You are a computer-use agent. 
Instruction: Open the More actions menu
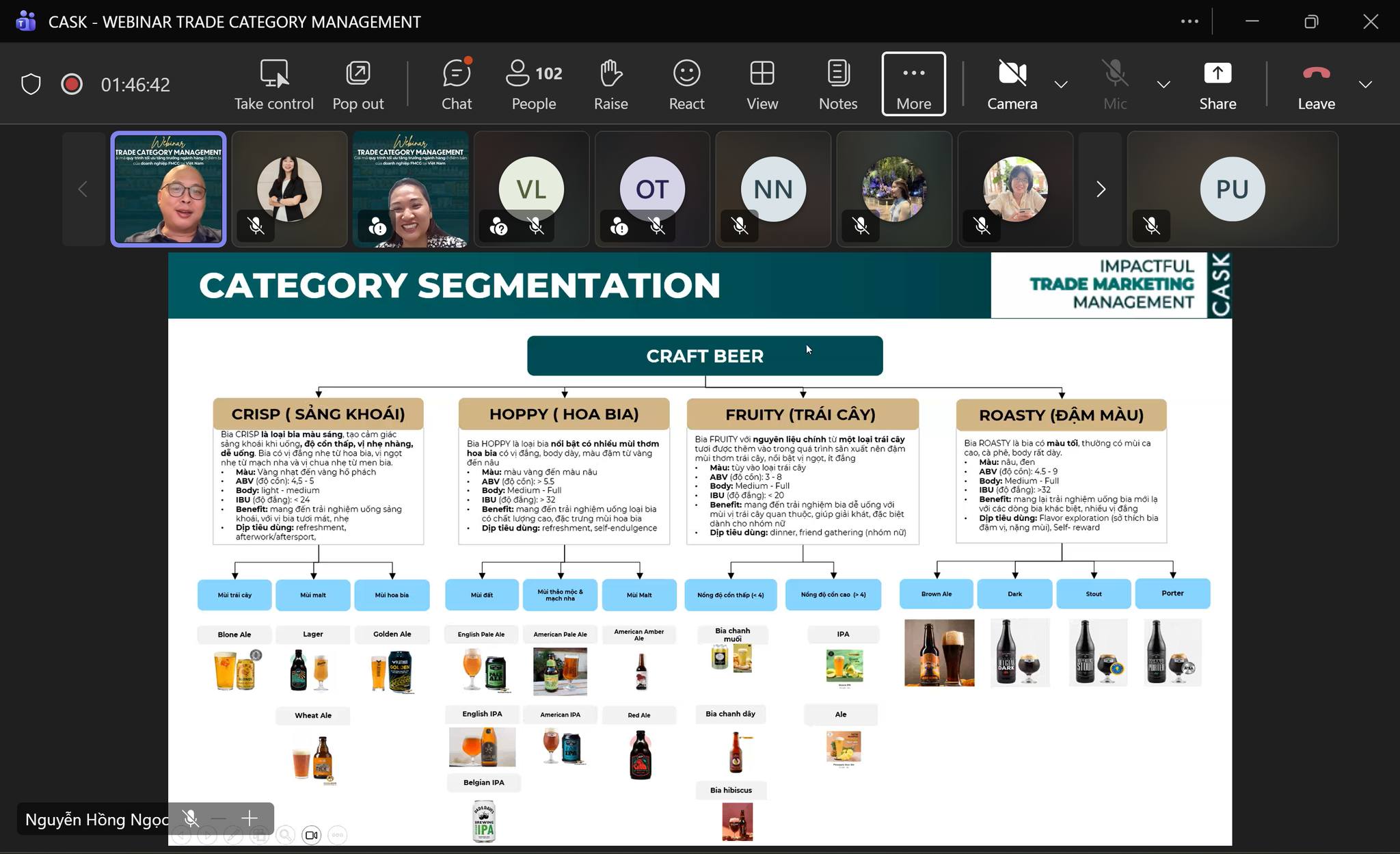(913, 84)
